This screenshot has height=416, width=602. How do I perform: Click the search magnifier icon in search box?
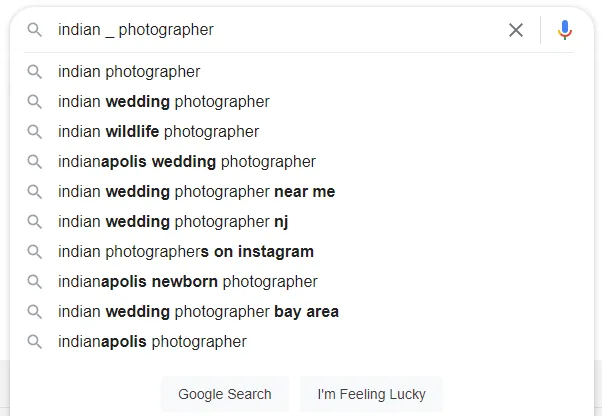(35, 30)
